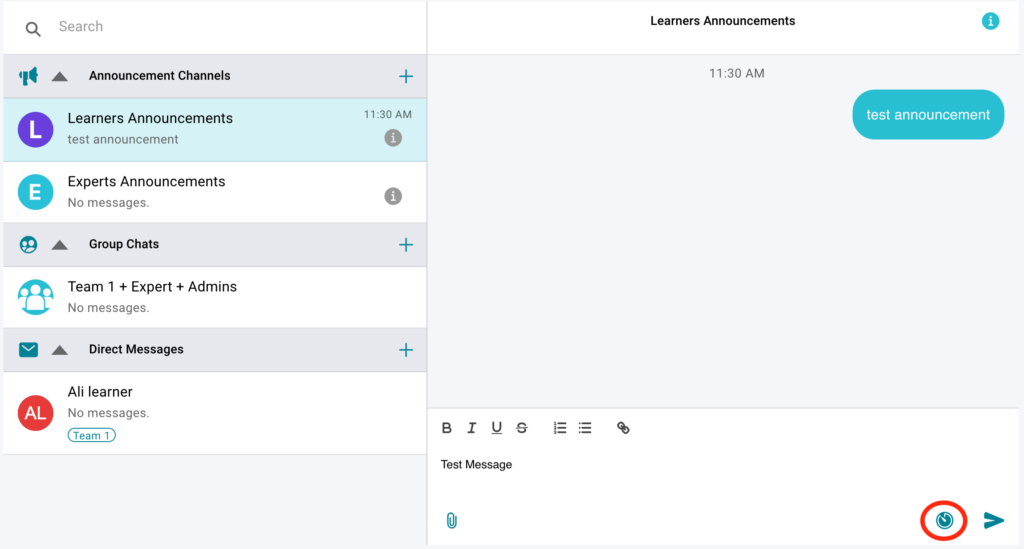Viewport: 1024px width, 549px height.
Task: Toggle bold formatting
Action: tap(447, 428)
